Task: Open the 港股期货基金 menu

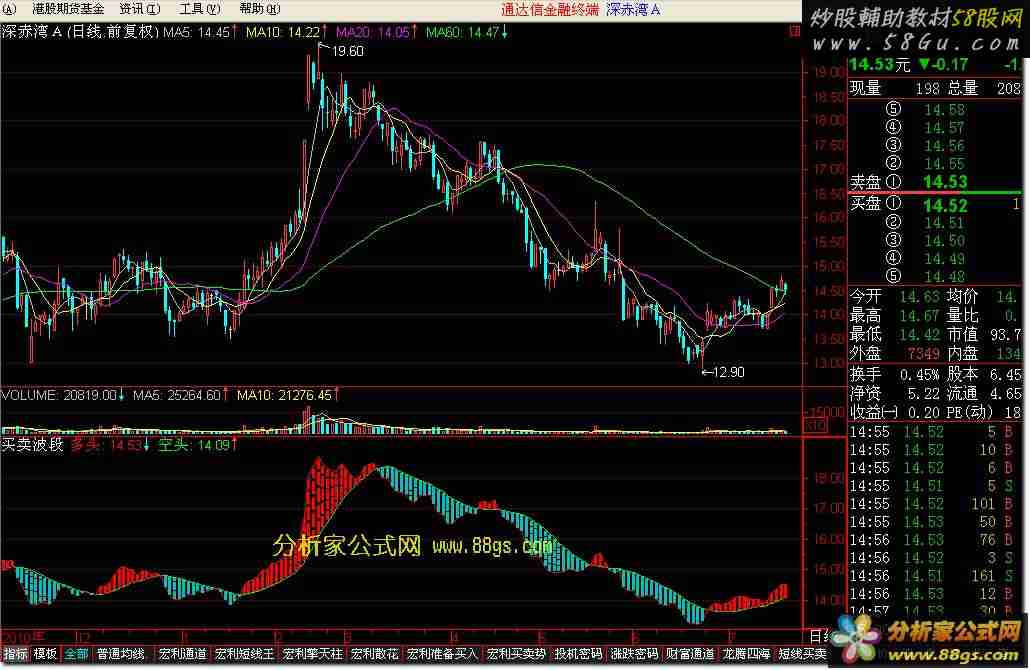Action: [68, 9]
